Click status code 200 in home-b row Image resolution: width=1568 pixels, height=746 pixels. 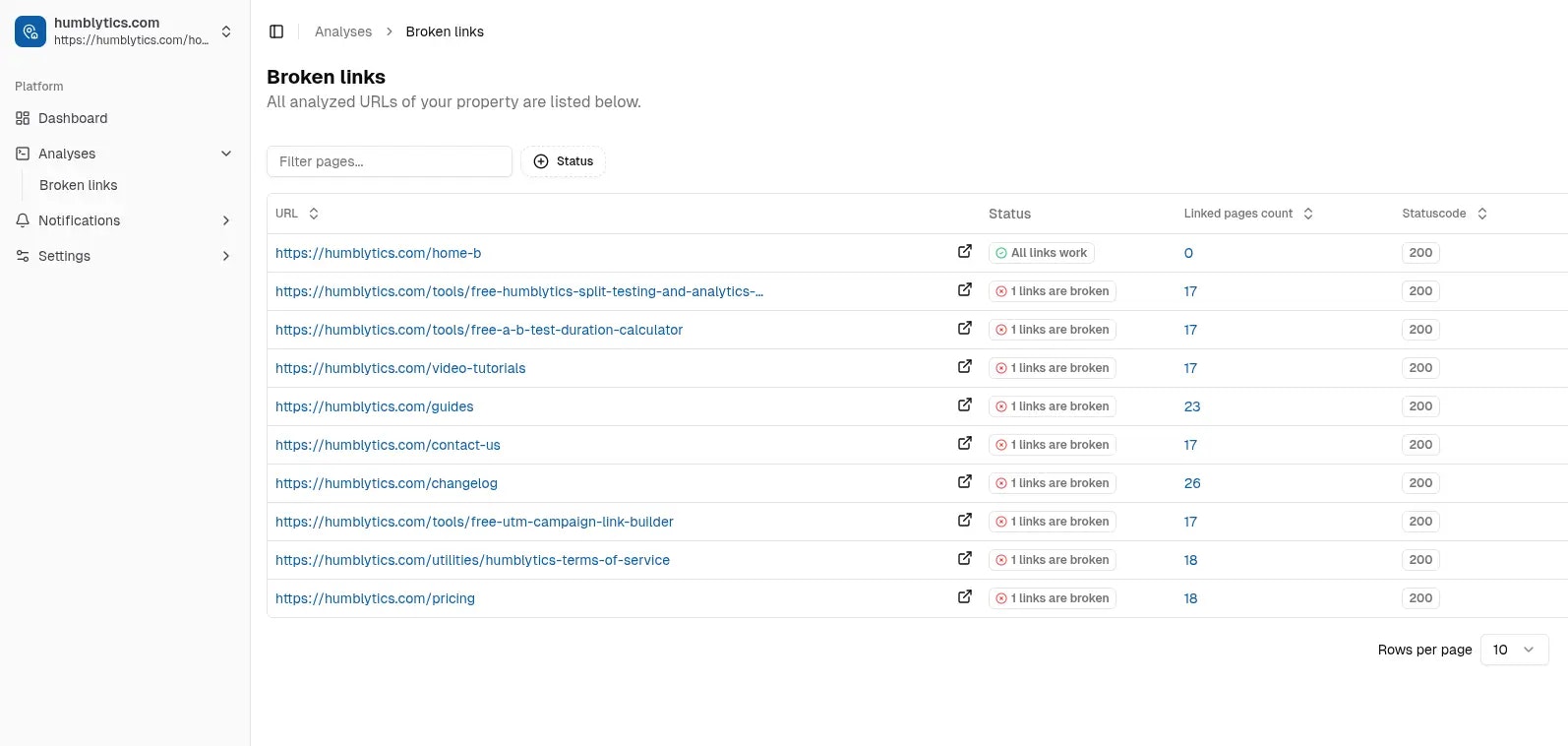coord(1420,253)
